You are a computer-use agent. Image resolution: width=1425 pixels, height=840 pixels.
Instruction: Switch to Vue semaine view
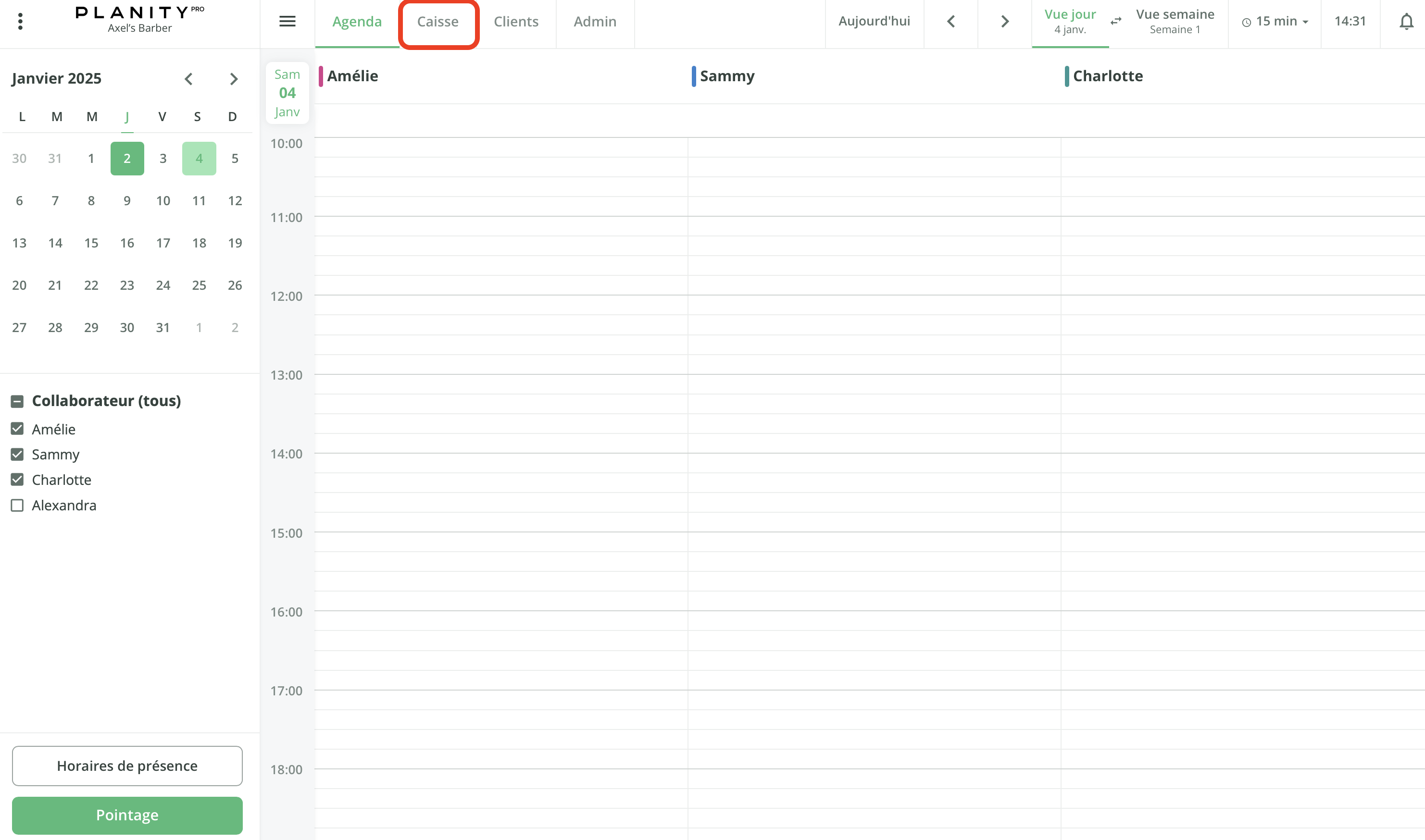point(1175,22)
